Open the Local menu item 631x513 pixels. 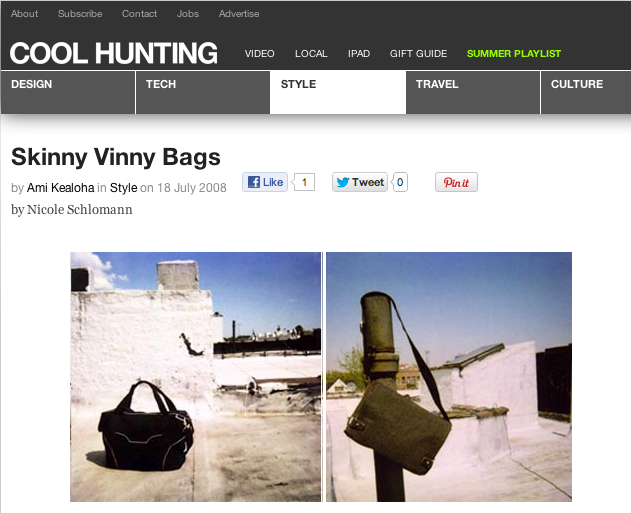click(311, 54)
